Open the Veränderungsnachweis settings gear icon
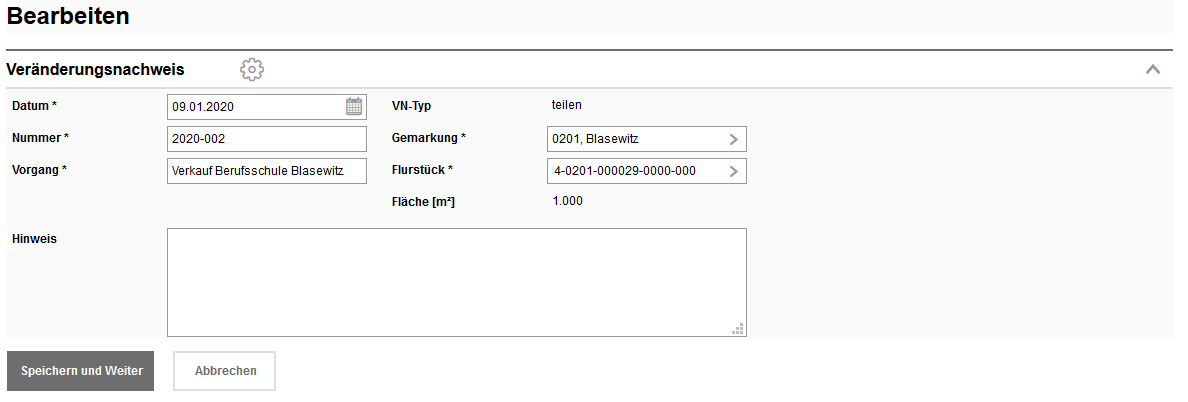This screenshot has width=1188, height=402. (x=252, y=69)
